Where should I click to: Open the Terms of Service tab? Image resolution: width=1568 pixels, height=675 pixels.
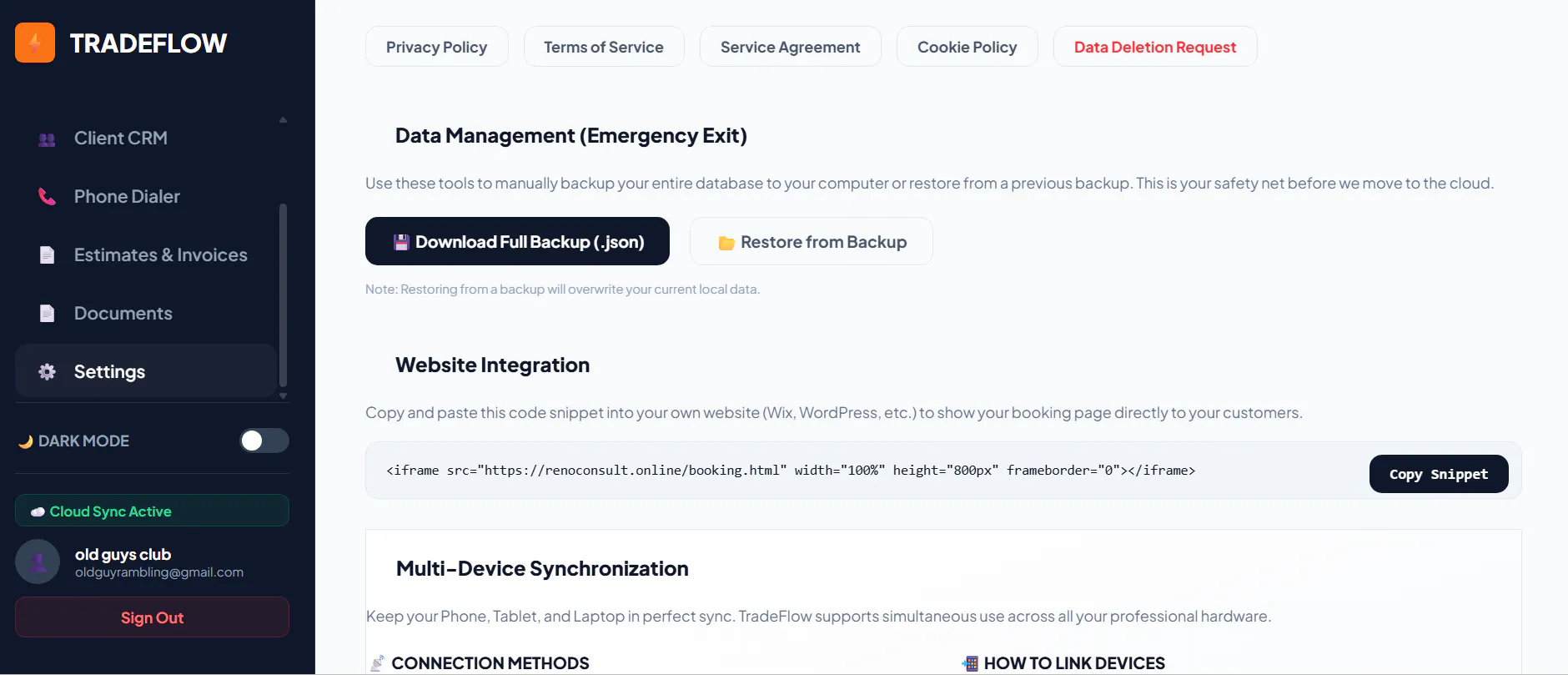[604, 47]
